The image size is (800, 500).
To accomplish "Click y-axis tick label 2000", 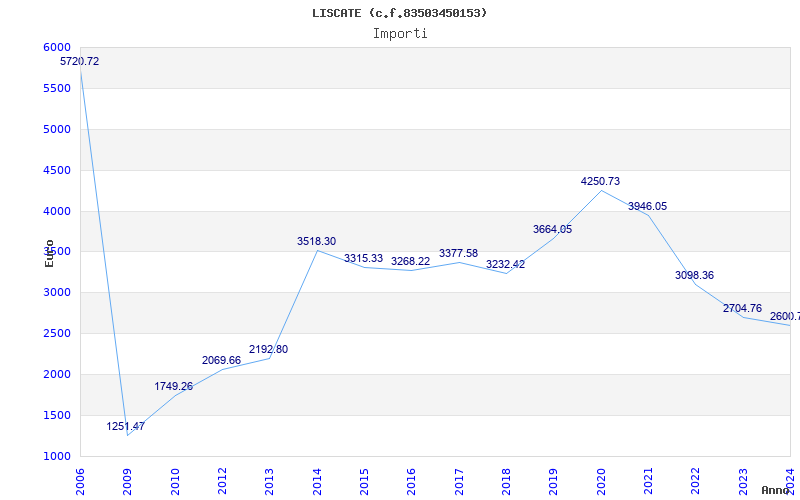I will coord(57,374).
